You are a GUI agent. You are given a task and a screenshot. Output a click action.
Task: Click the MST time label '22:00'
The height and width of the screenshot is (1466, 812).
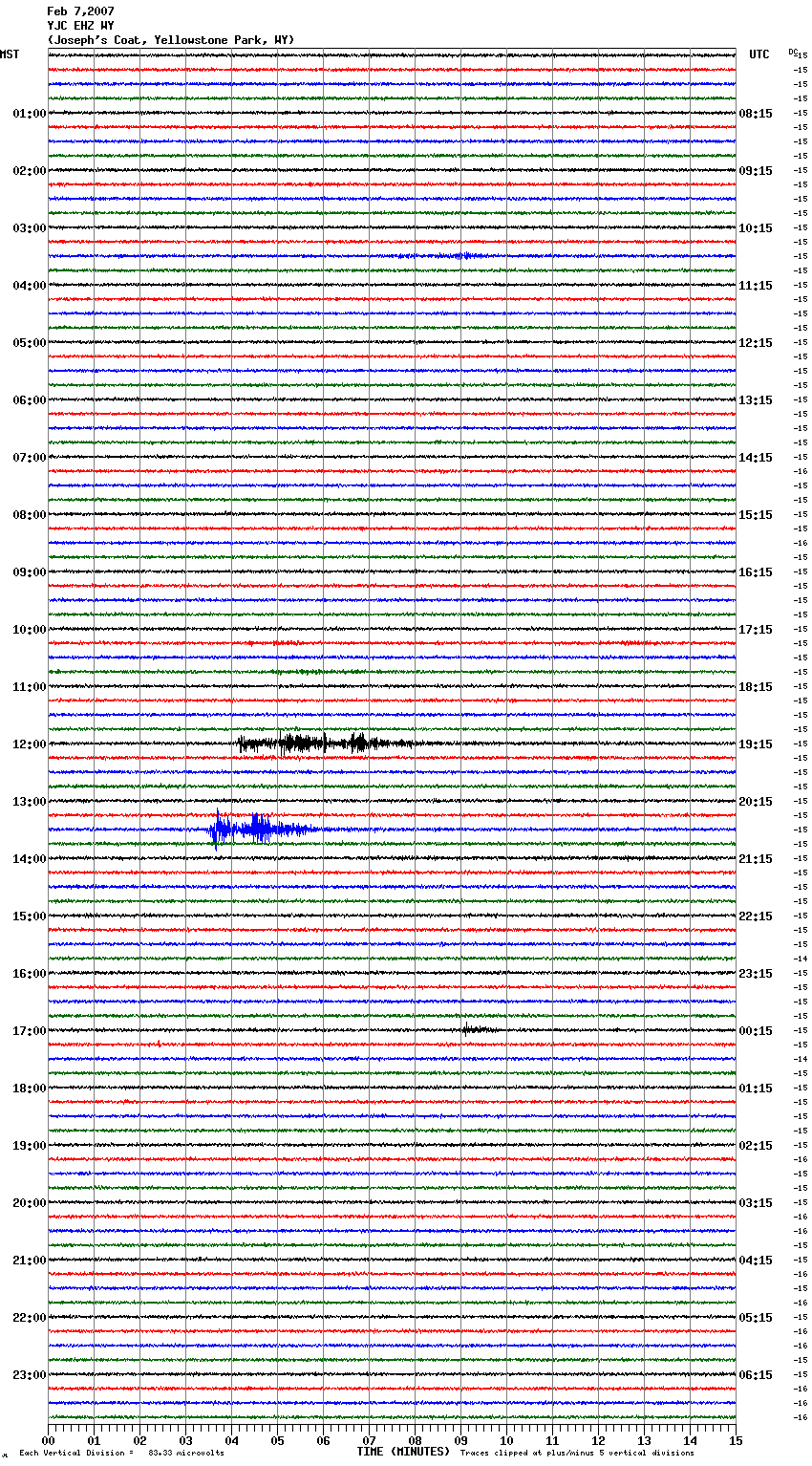pyautogui.click(x=30, y=1318)
